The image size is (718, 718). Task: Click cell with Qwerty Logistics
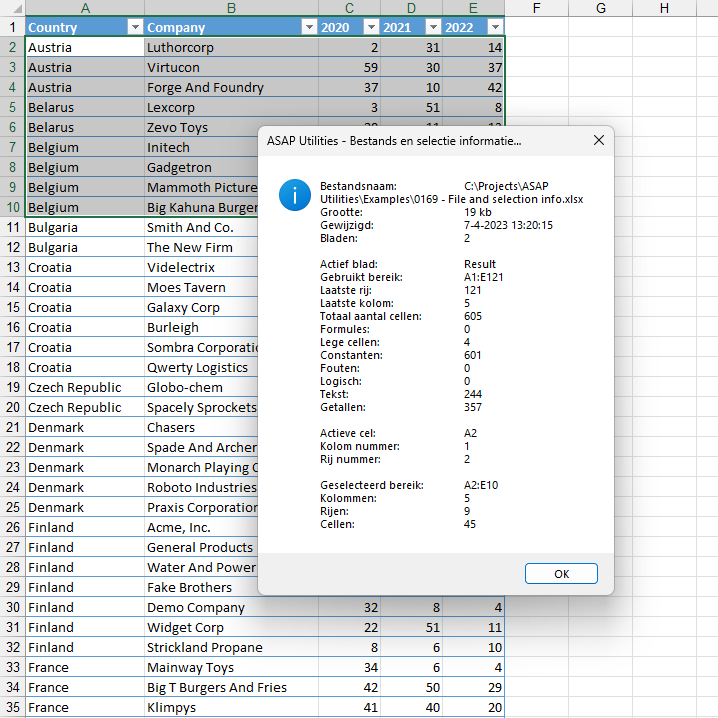coord(201,367)
